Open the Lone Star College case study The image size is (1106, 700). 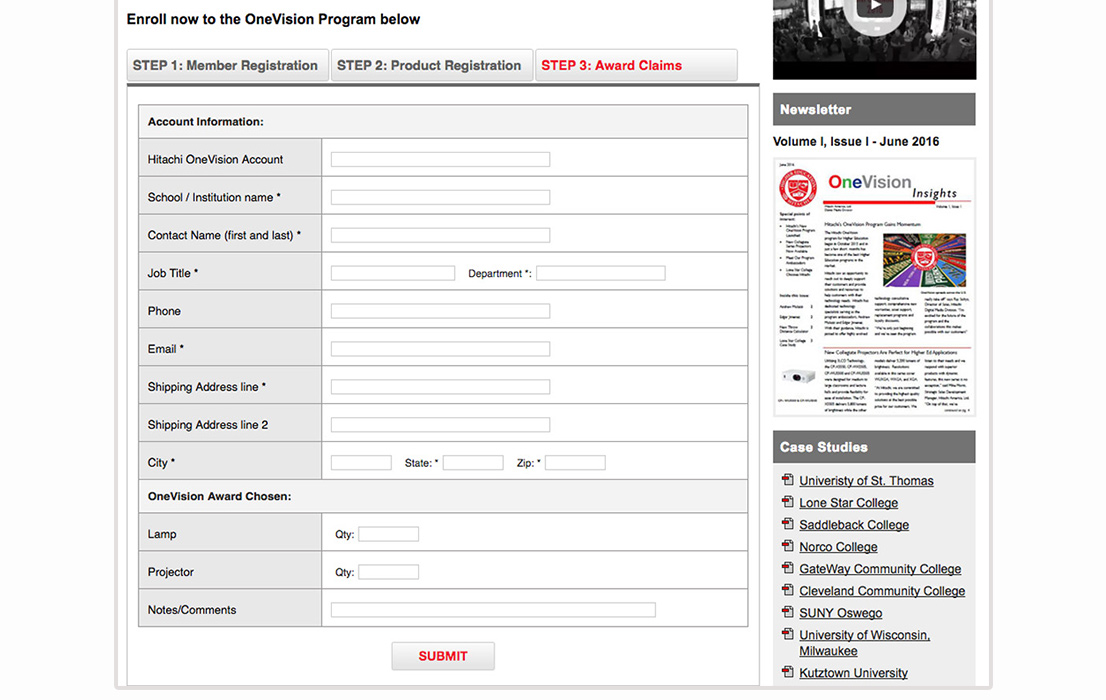(849, 502)
